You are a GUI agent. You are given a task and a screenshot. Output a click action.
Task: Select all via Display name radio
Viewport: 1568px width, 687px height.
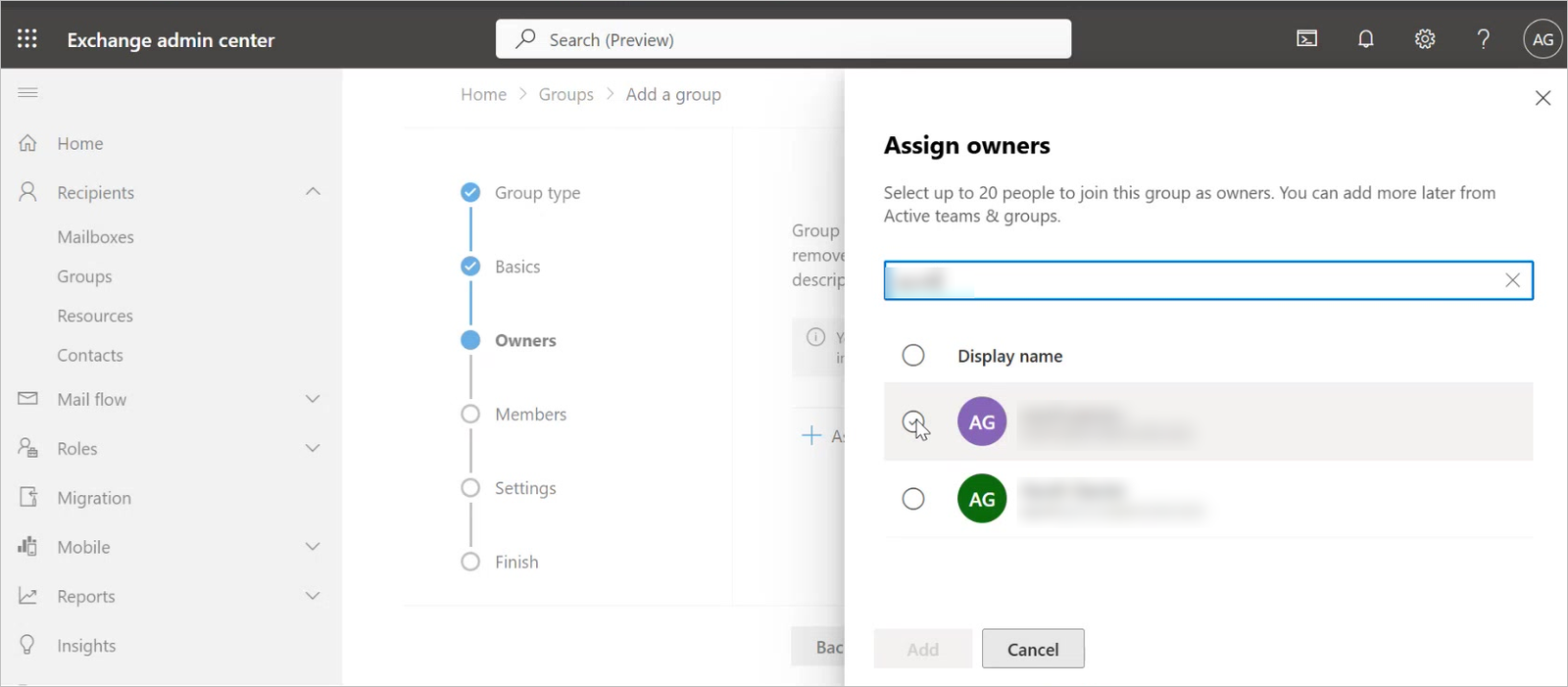(913, 355)
